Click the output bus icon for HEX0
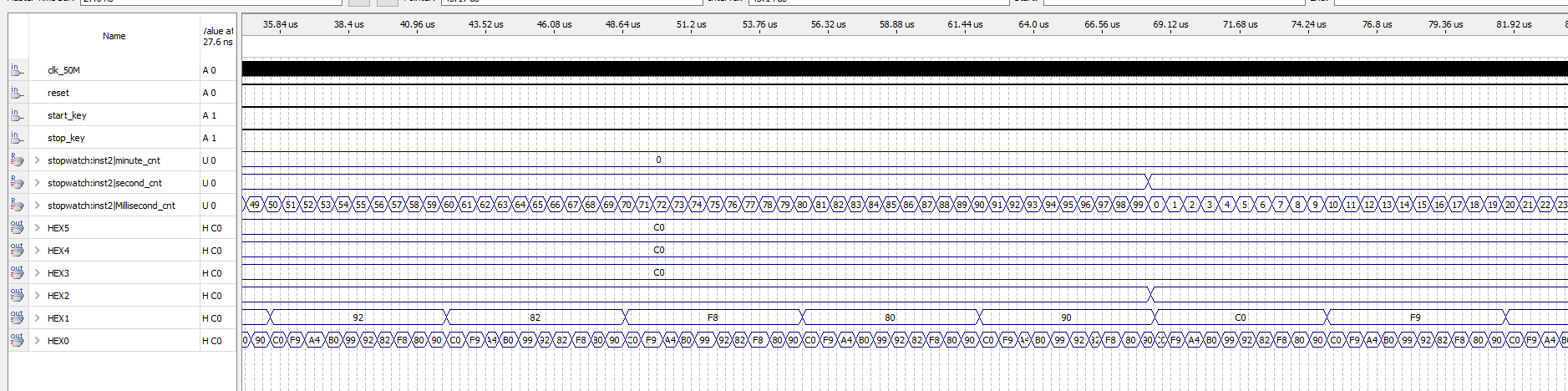The image size is (1568, 391). 17,340
